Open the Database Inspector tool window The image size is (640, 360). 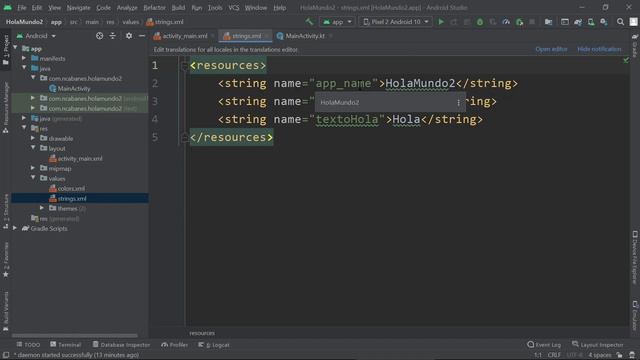coord(121,345)
